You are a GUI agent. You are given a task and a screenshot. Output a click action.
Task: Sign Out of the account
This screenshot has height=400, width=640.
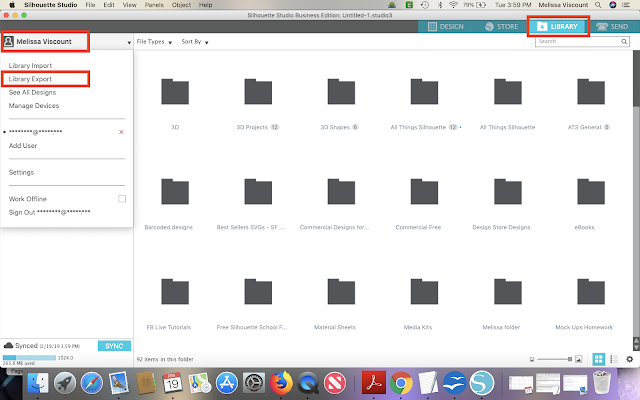(49, 212)
